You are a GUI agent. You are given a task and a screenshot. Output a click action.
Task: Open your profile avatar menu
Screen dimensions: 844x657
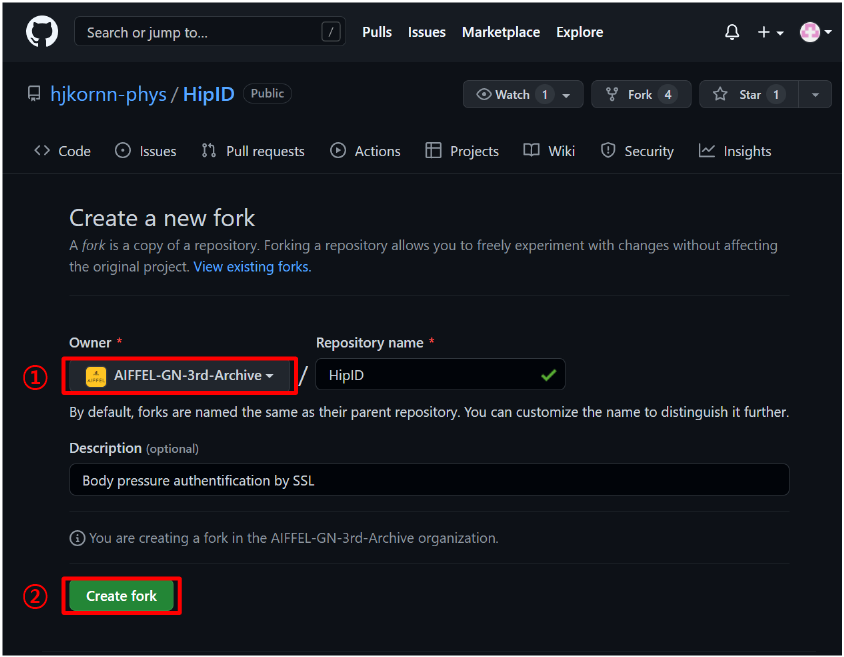pos(809,31)
